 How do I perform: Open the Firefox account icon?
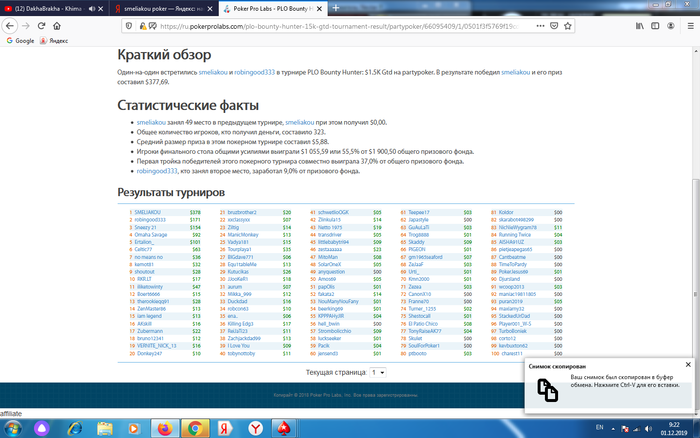[671, 26]
